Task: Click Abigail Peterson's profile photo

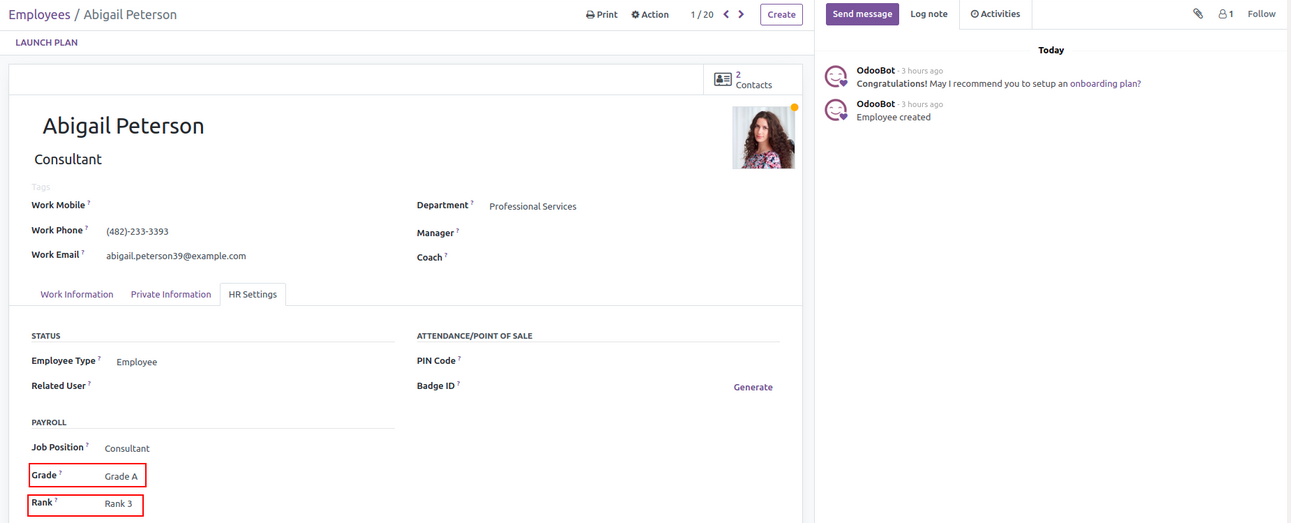Action: click(764, 138)
